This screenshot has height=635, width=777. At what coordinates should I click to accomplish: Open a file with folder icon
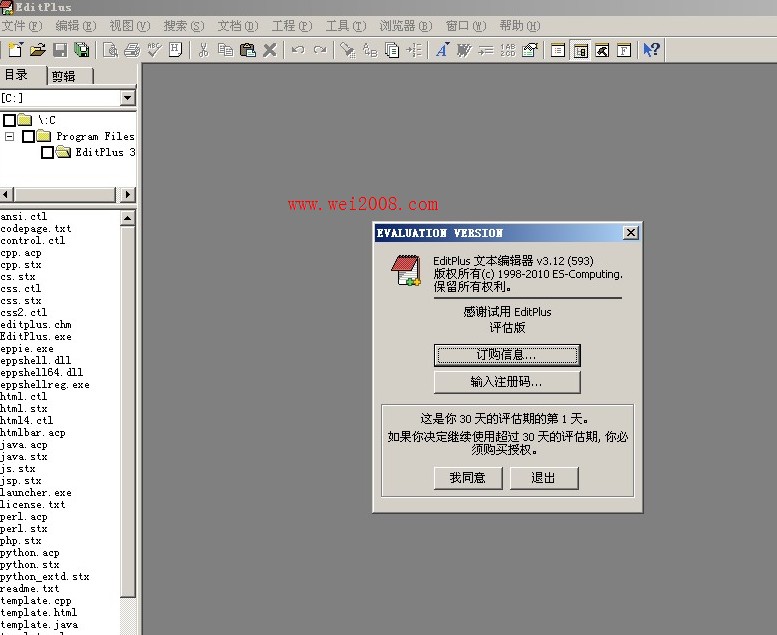pyautogui.click(x=37, y=50)
